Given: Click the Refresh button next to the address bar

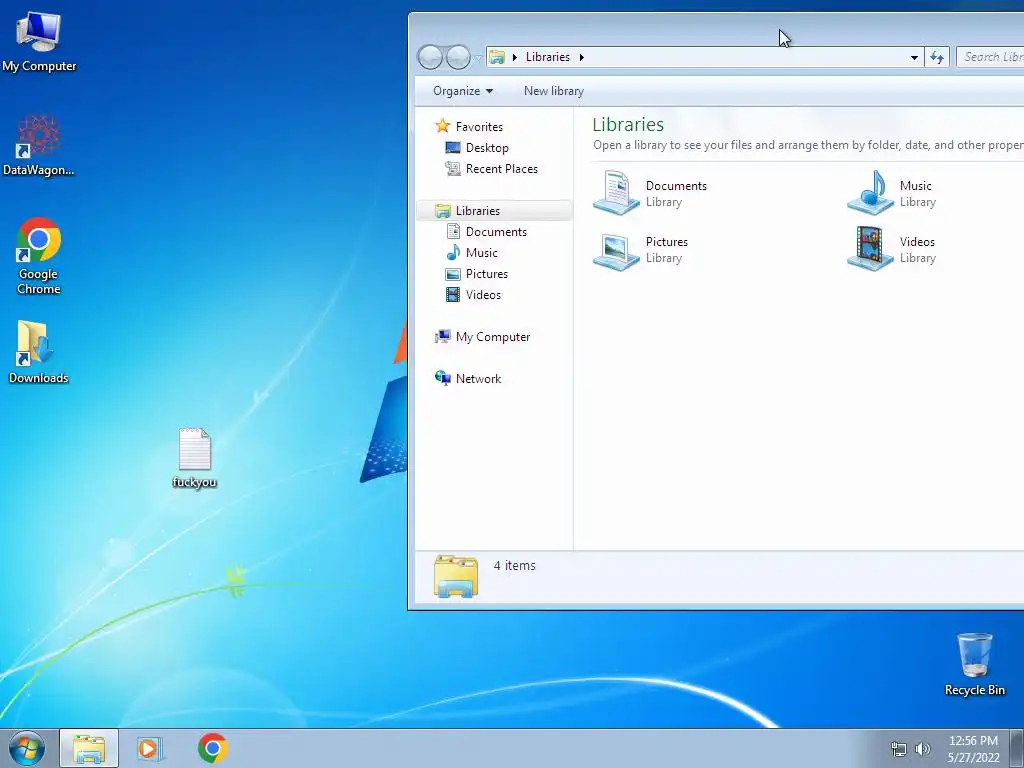Looking at the screenshot, I should 937,57.
